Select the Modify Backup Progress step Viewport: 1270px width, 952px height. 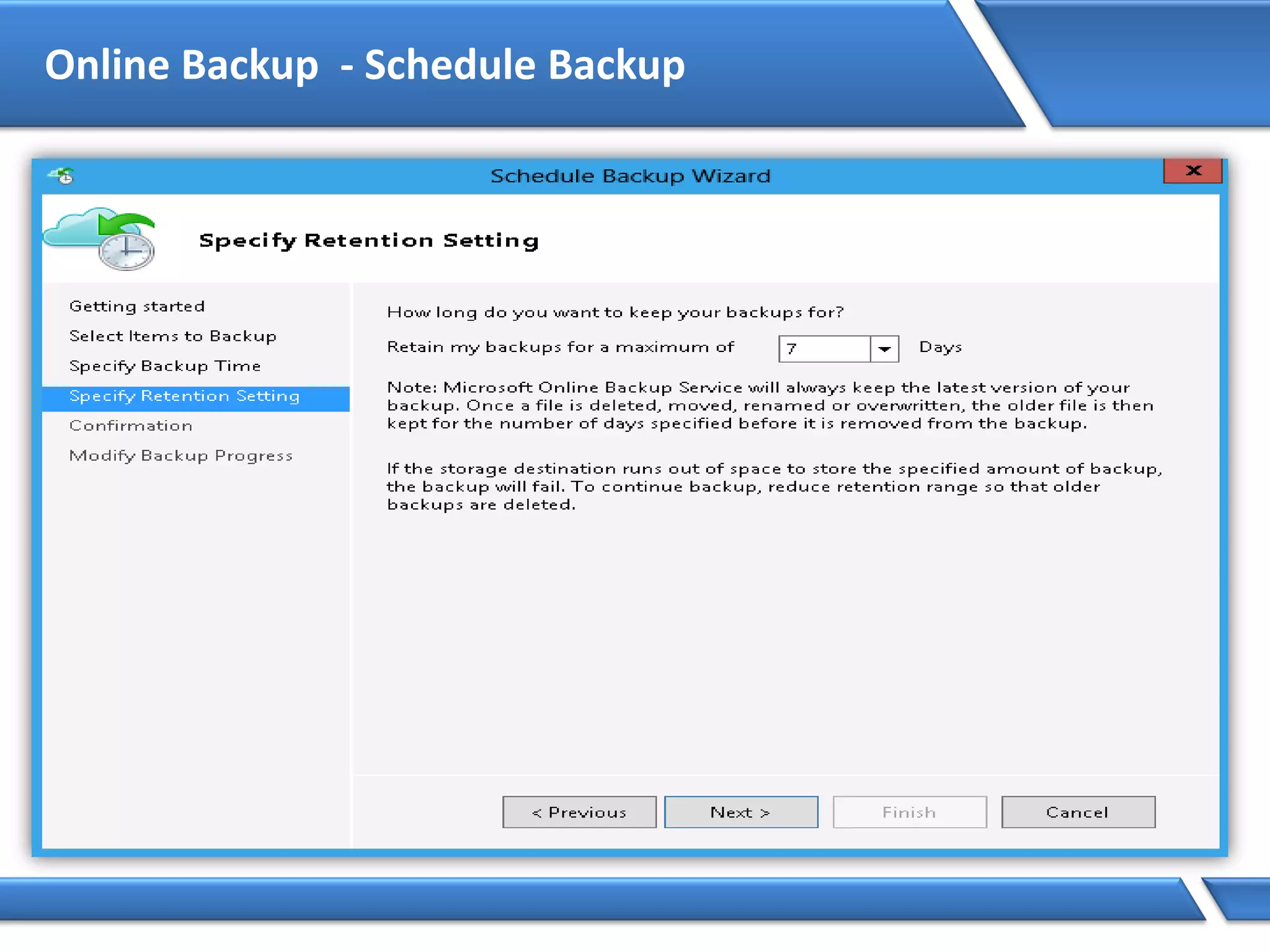pos(181,456)
